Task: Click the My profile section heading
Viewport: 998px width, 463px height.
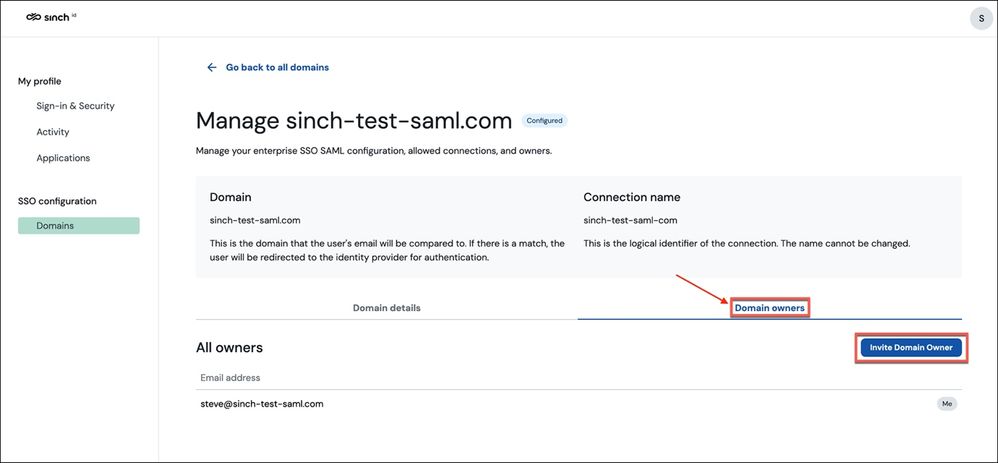Action: (x=39, y=82)
